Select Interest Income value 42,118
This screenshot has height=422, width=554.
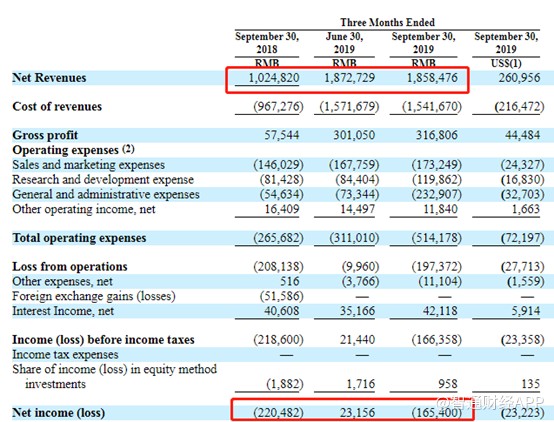pyautogui.click(x=440, y=311)
